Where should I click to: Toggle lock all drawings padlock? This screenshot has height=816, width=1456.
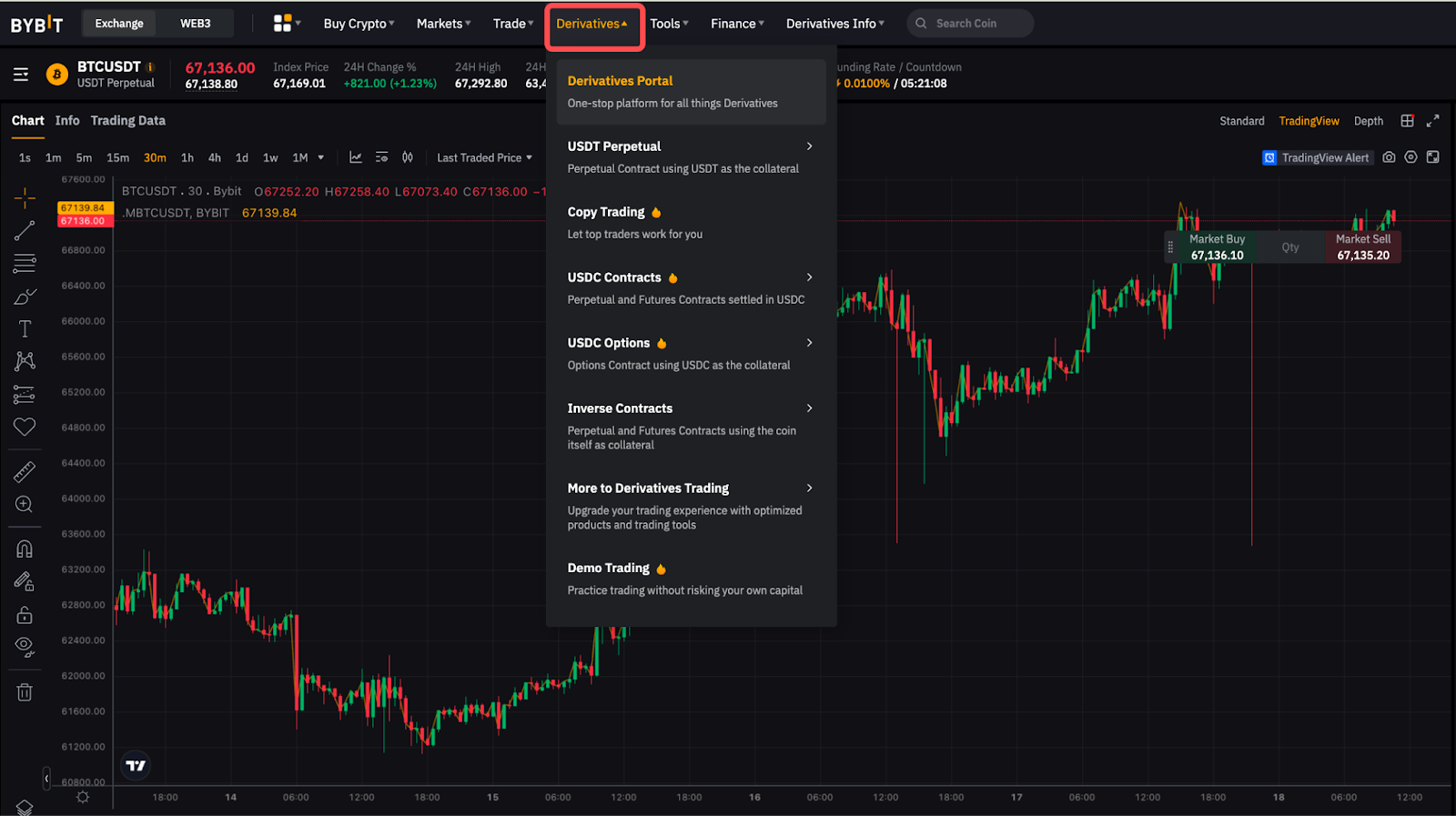point(25,615)
